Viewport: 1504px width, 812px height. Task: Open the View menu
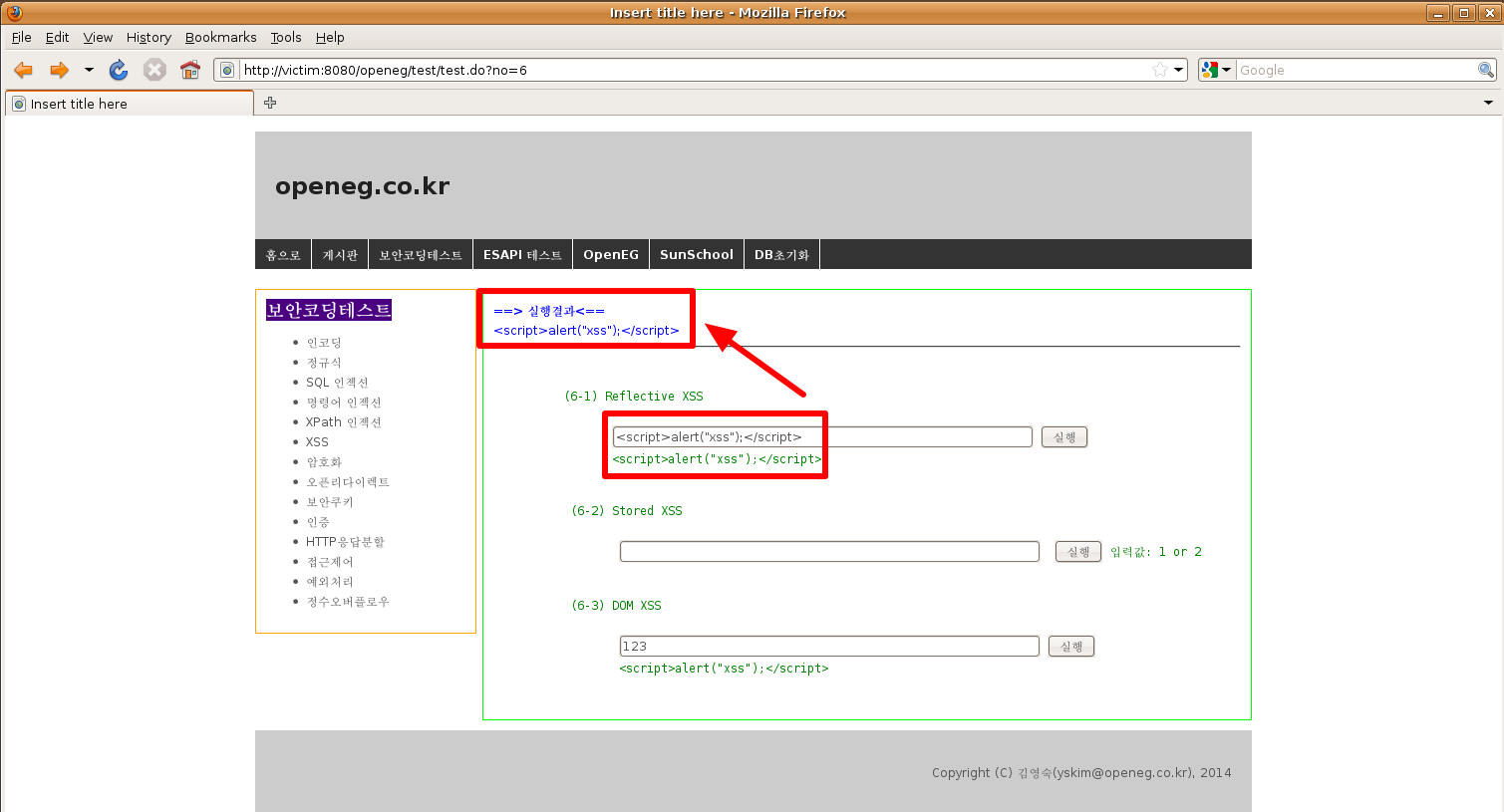coord(98,37)
